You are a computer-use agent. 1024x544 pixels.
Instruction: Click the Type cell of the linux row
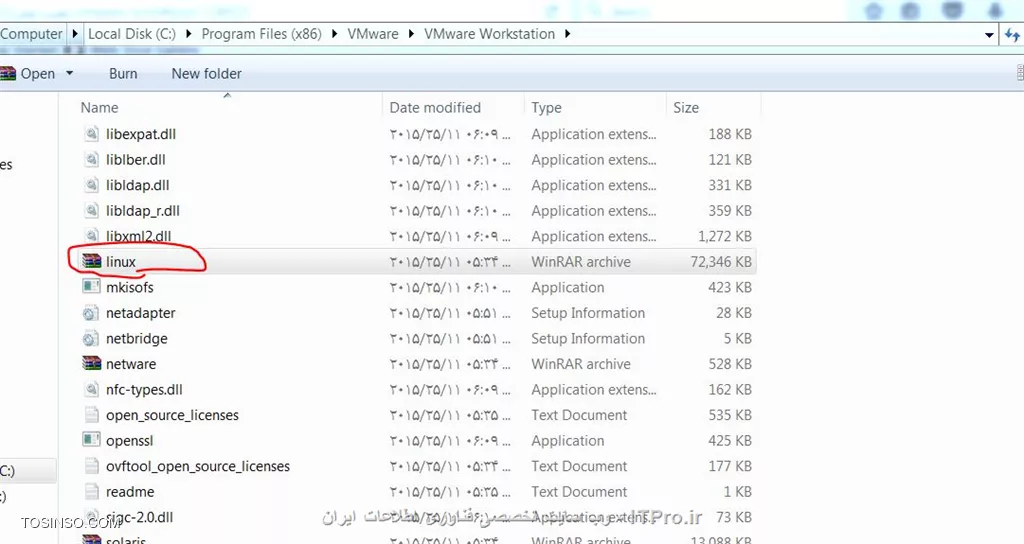pos(581,261)
